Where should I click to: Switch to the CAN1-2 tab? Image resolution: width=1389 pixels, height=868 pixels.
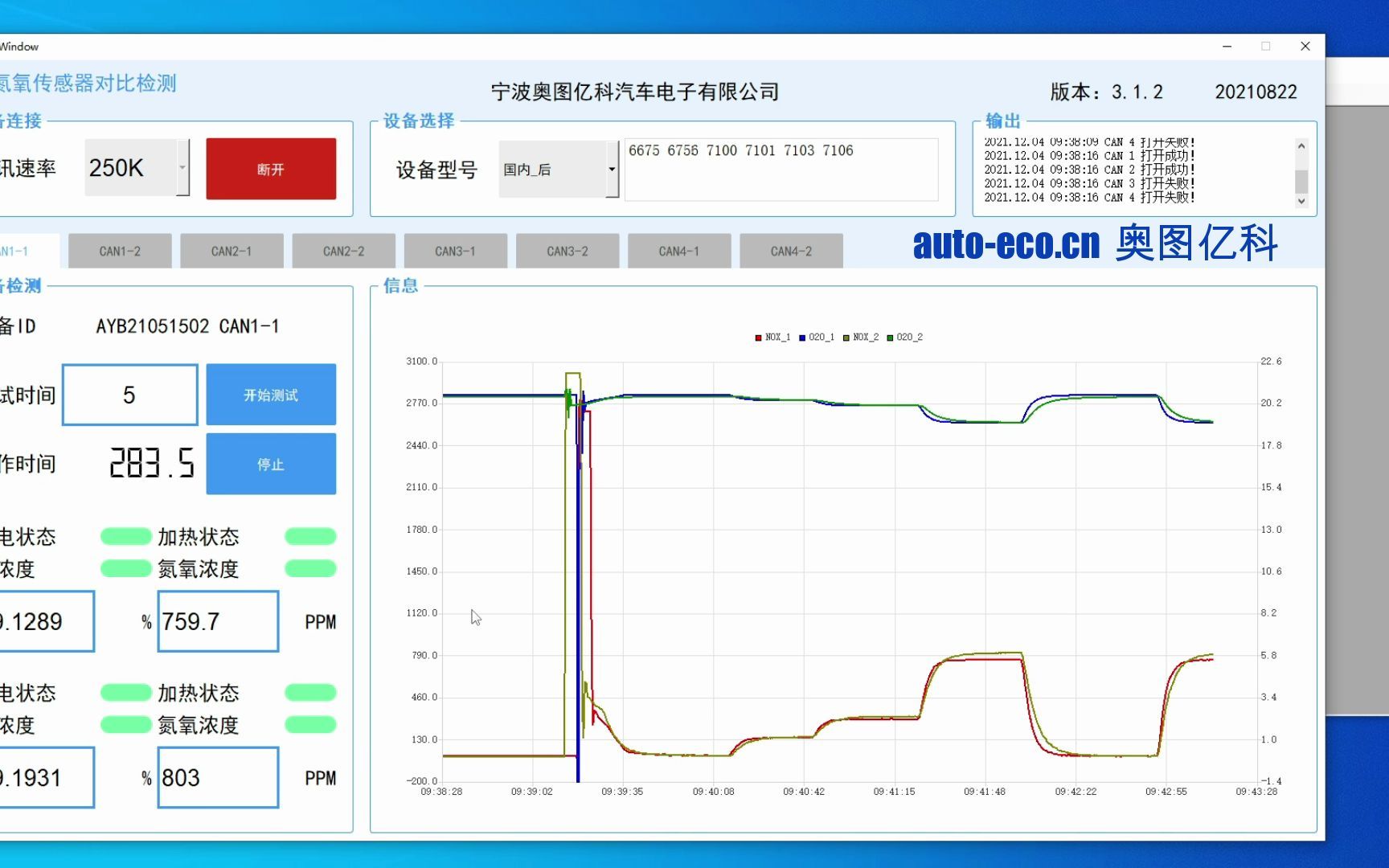coord(120,252)
